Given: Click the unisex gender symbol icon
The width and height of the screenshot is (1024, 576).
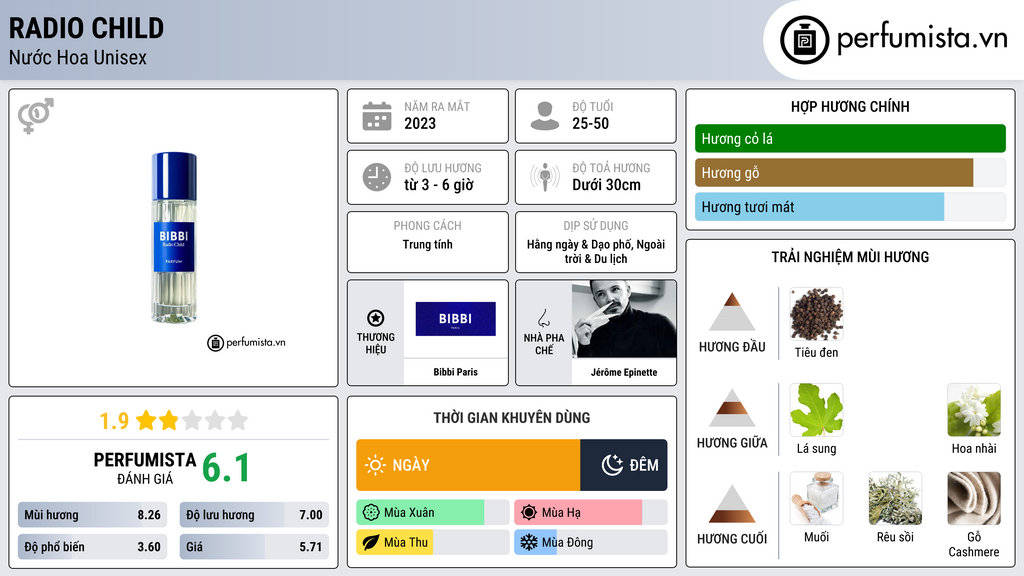Looking at the screenshot, I should click(x=36, y=116).
